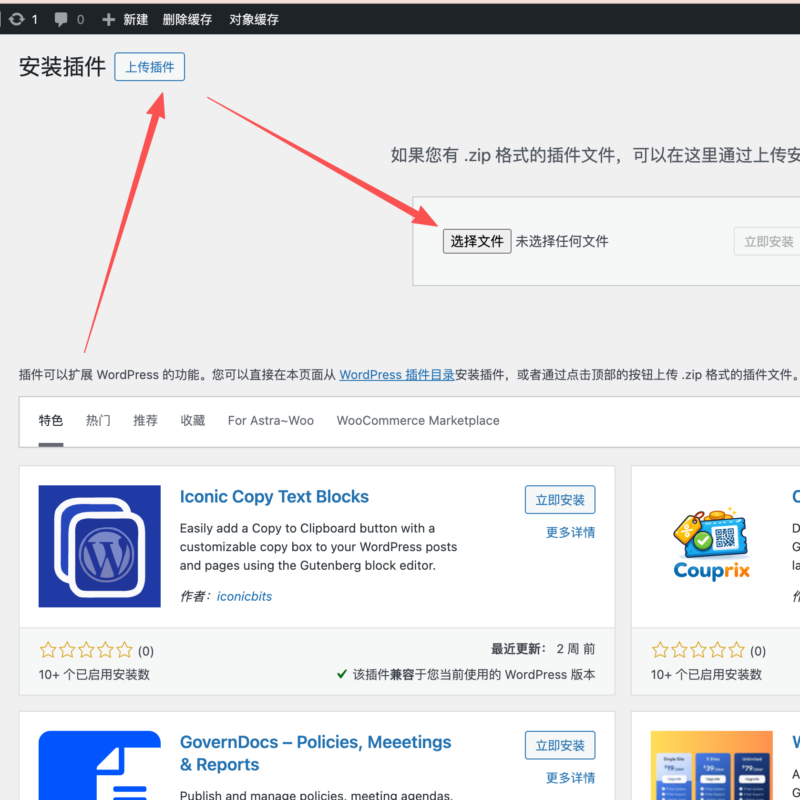Click the updates refresh icon in admin bar
Image resolution: width=800 pixels, height=800 pixels.
pyautogui.click(x=16, y=19)
